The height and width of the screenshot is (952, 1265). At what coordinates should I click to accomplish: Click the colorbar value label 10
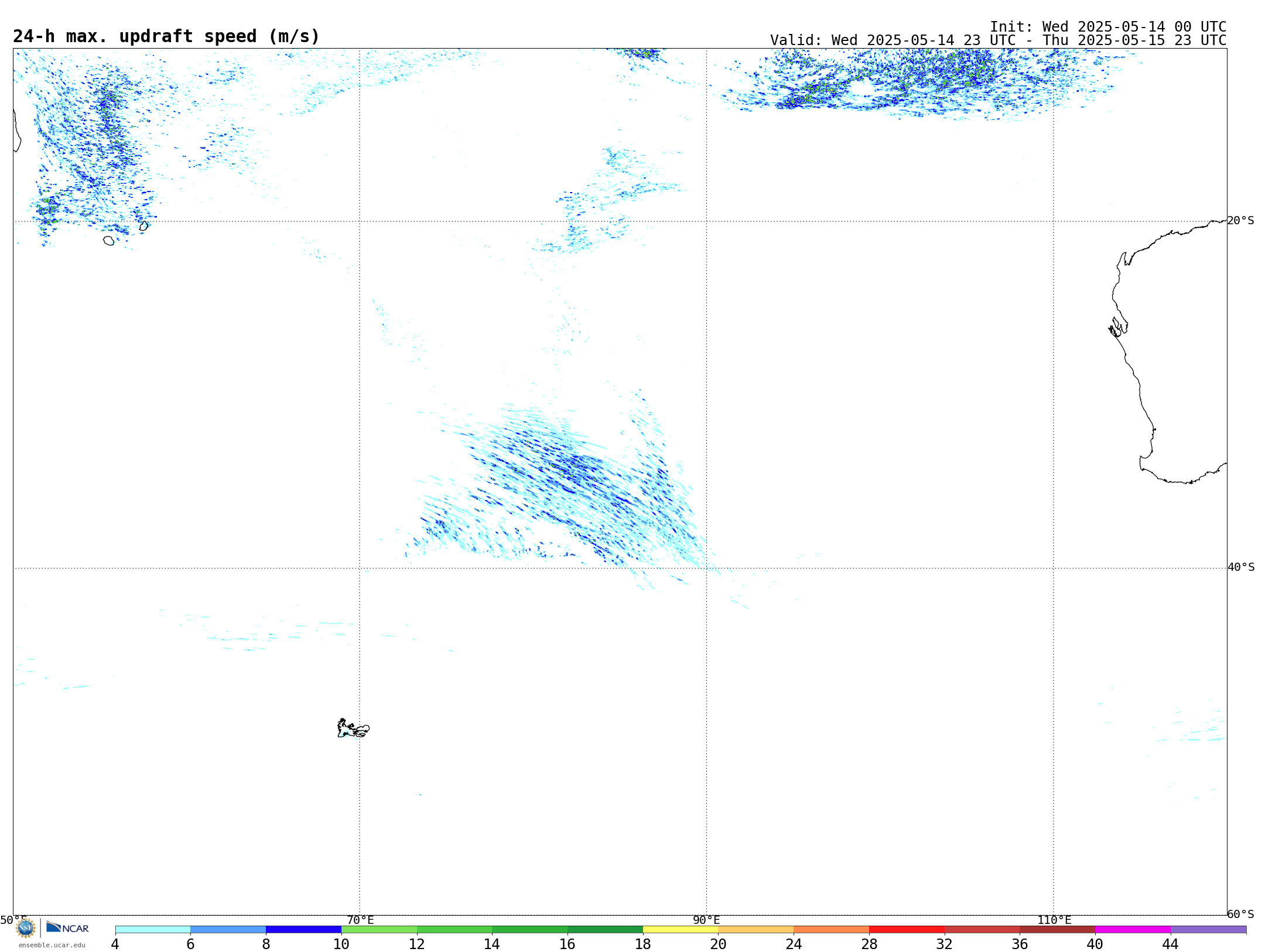[341, 944]
